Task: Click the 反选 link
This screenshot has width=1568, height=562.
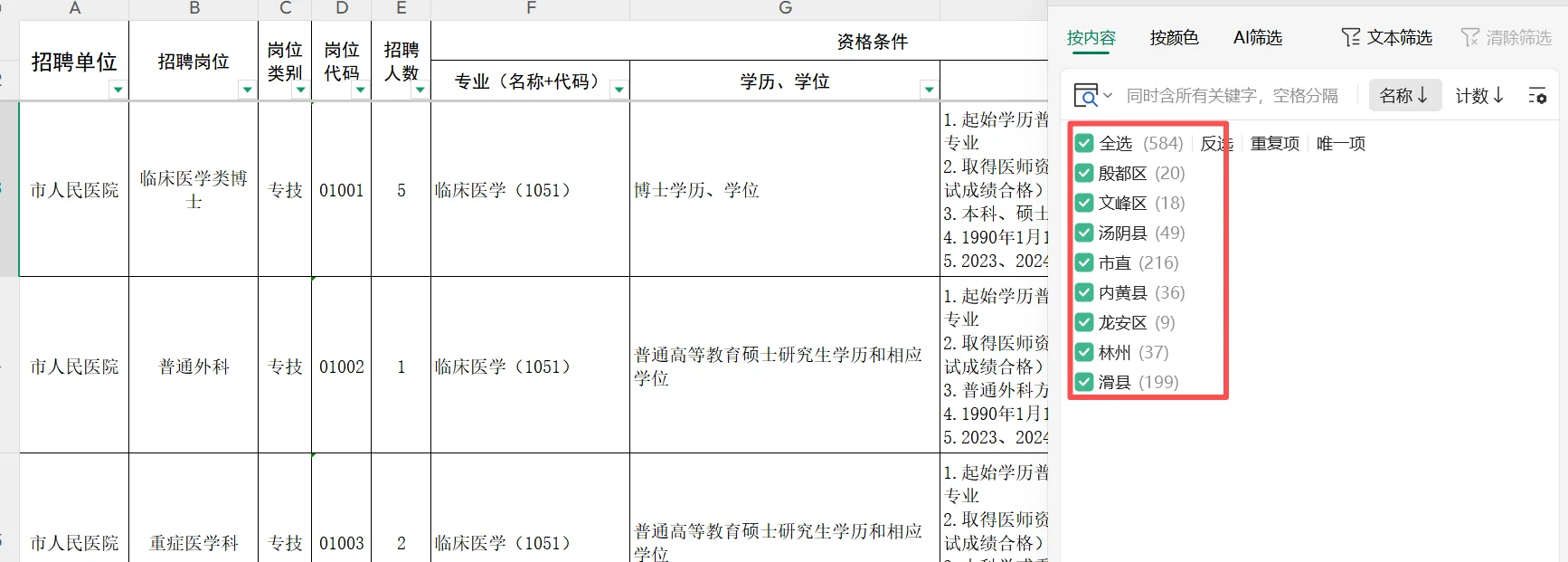Action: tap(1217, 143)
